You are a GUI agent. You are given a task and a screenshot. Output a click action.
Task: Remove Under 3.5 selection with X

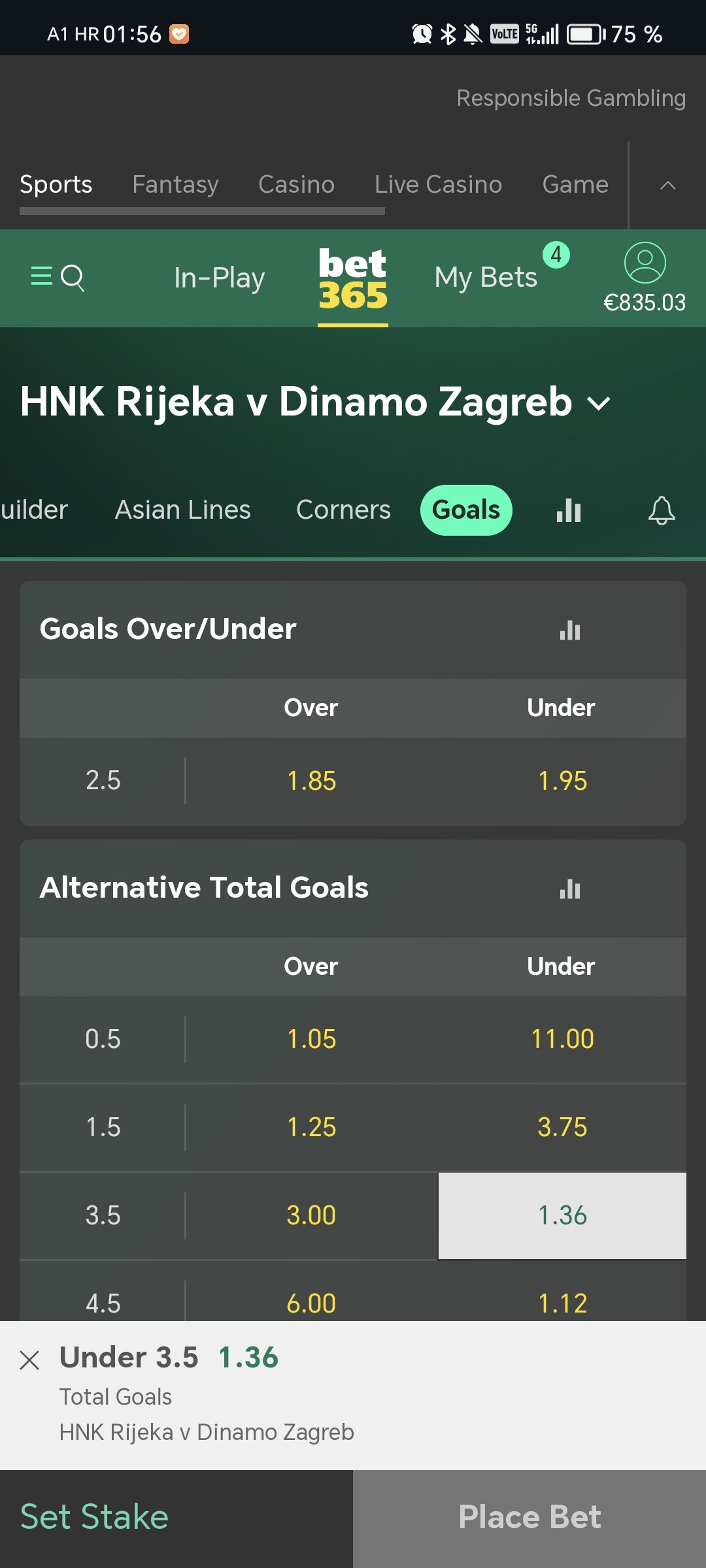point(29,1360)
